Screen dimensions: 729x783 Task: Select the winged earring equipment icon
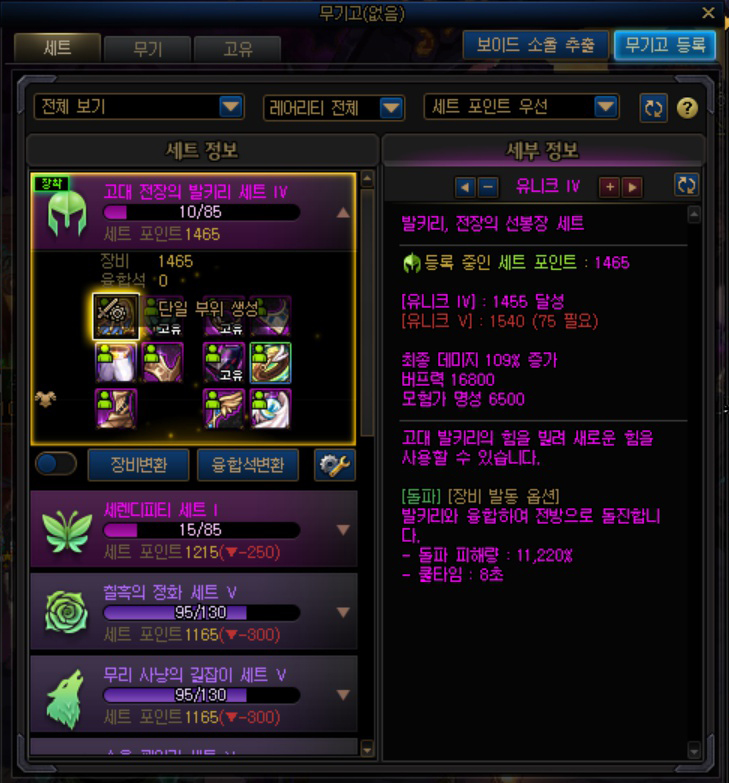click(x=224, y=409)
